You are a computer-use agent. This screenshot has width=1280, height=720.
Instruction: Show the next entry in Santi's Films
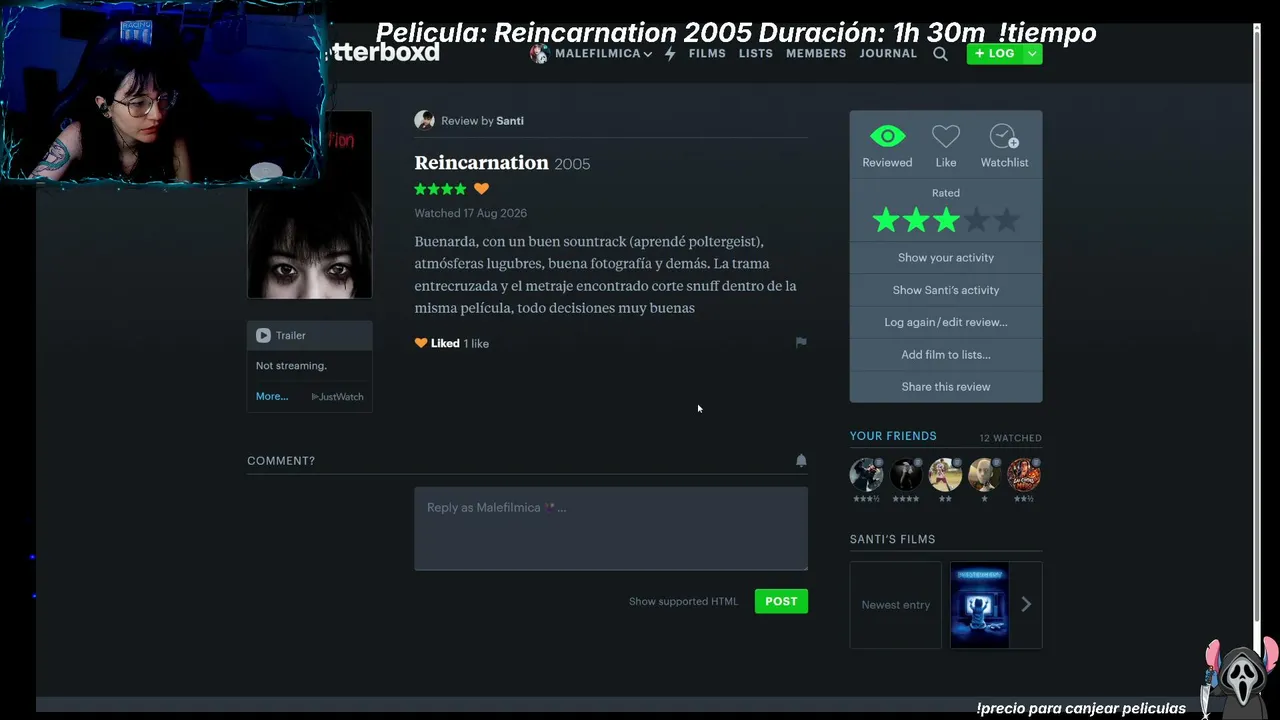1026,604
